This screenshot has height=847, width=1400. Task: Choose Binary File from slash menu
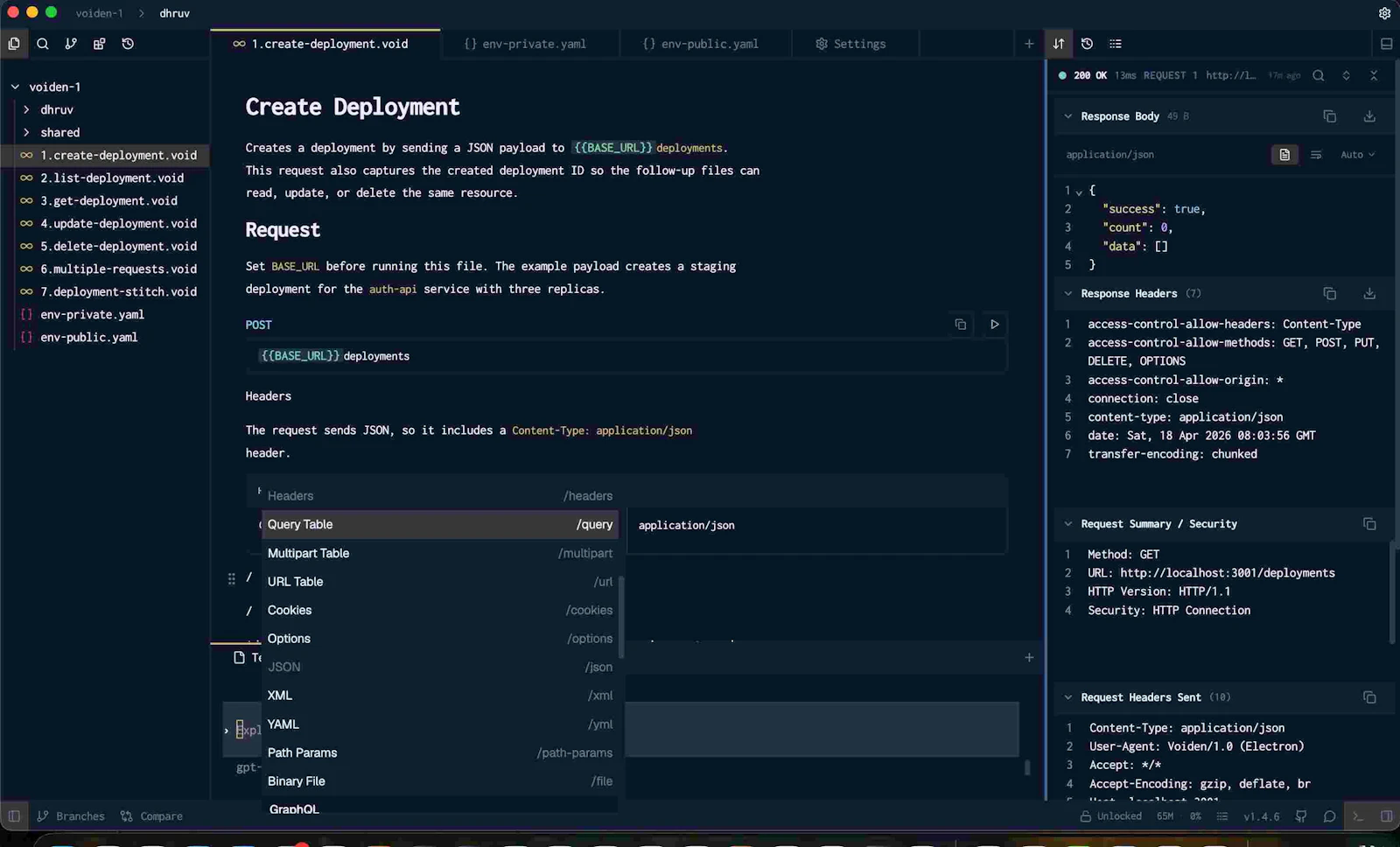[x=440, y=781]
